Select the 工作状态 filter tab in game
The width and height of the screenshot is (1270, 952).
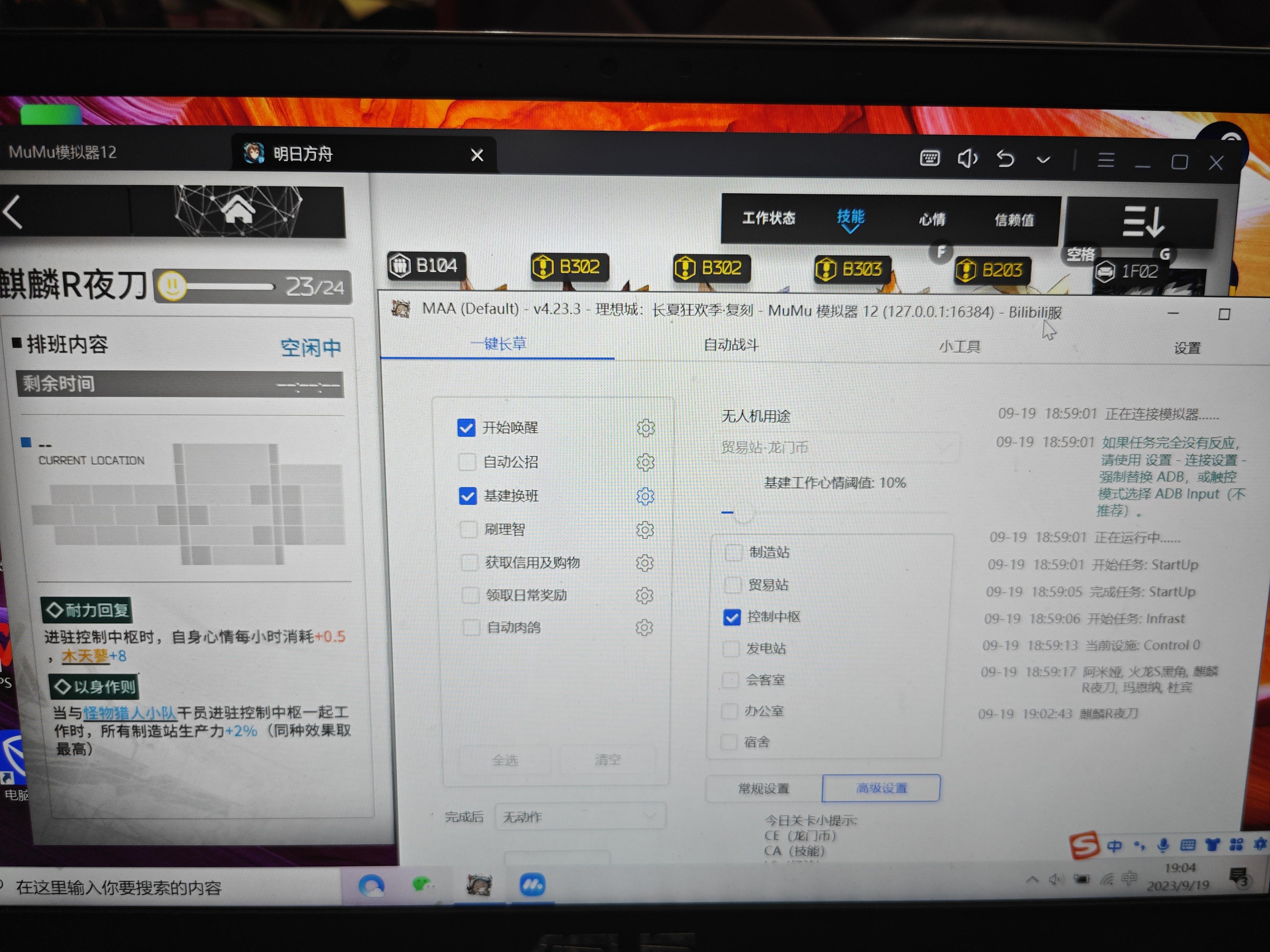click(769, 218)
